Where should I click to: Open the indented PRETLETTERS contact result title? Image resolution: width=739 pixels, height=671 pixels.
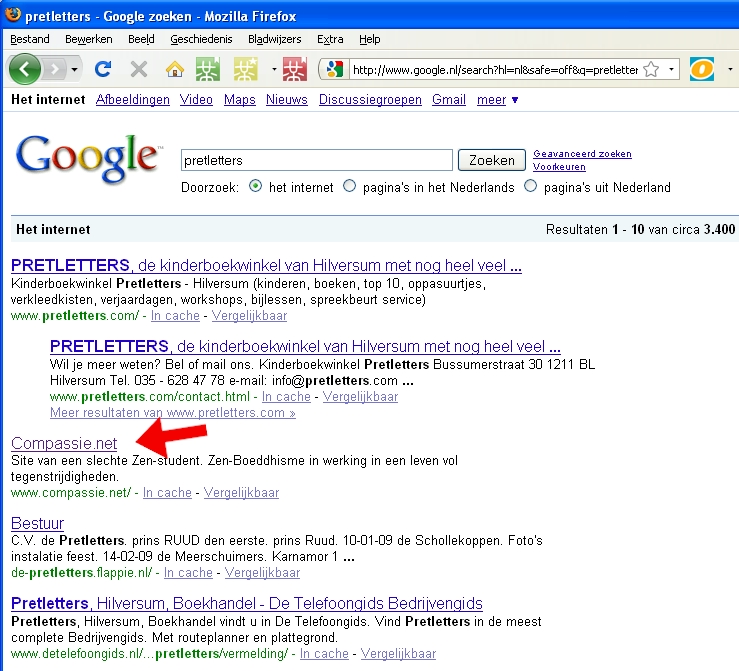pos(305,347)
